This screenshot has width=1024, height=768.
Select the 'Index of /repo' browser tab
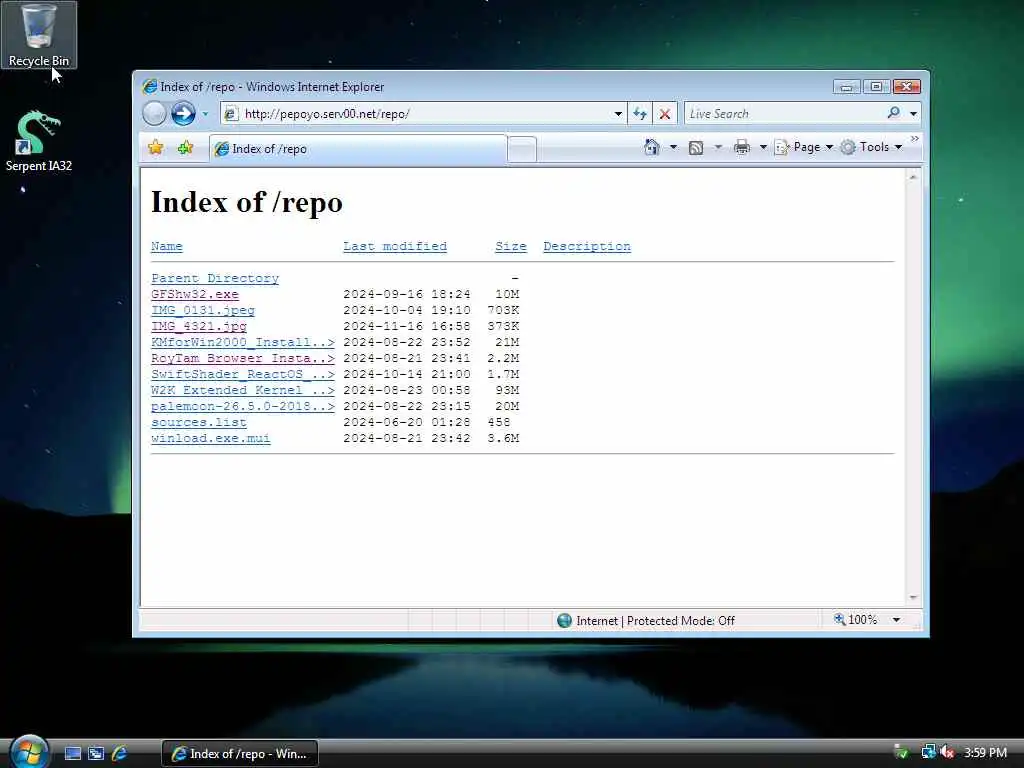[x=358, y=149]
